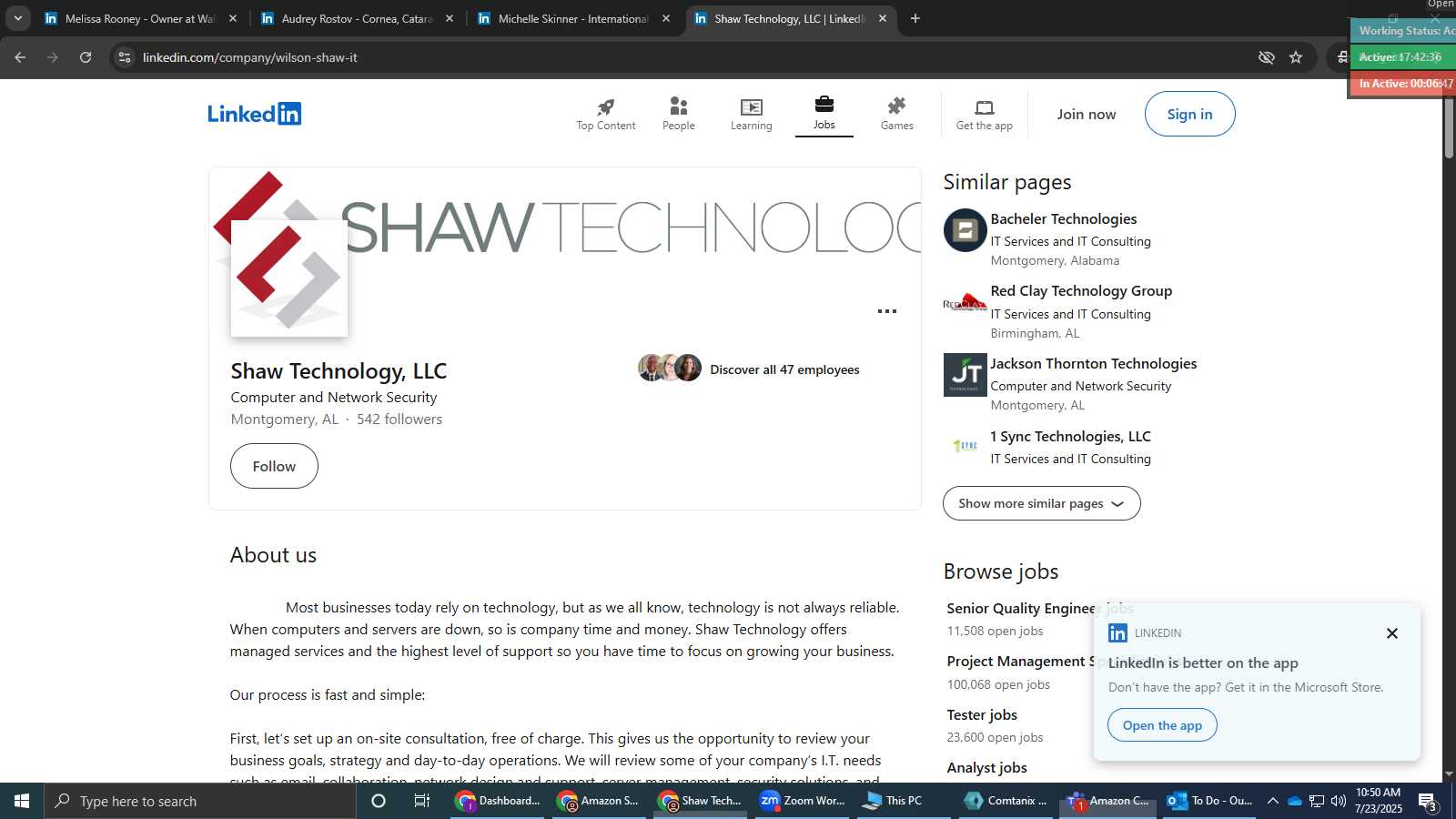View site information icon in address bar
Image resolution: width=1456 pixels, height=819 pixels.
pos(125,57)
